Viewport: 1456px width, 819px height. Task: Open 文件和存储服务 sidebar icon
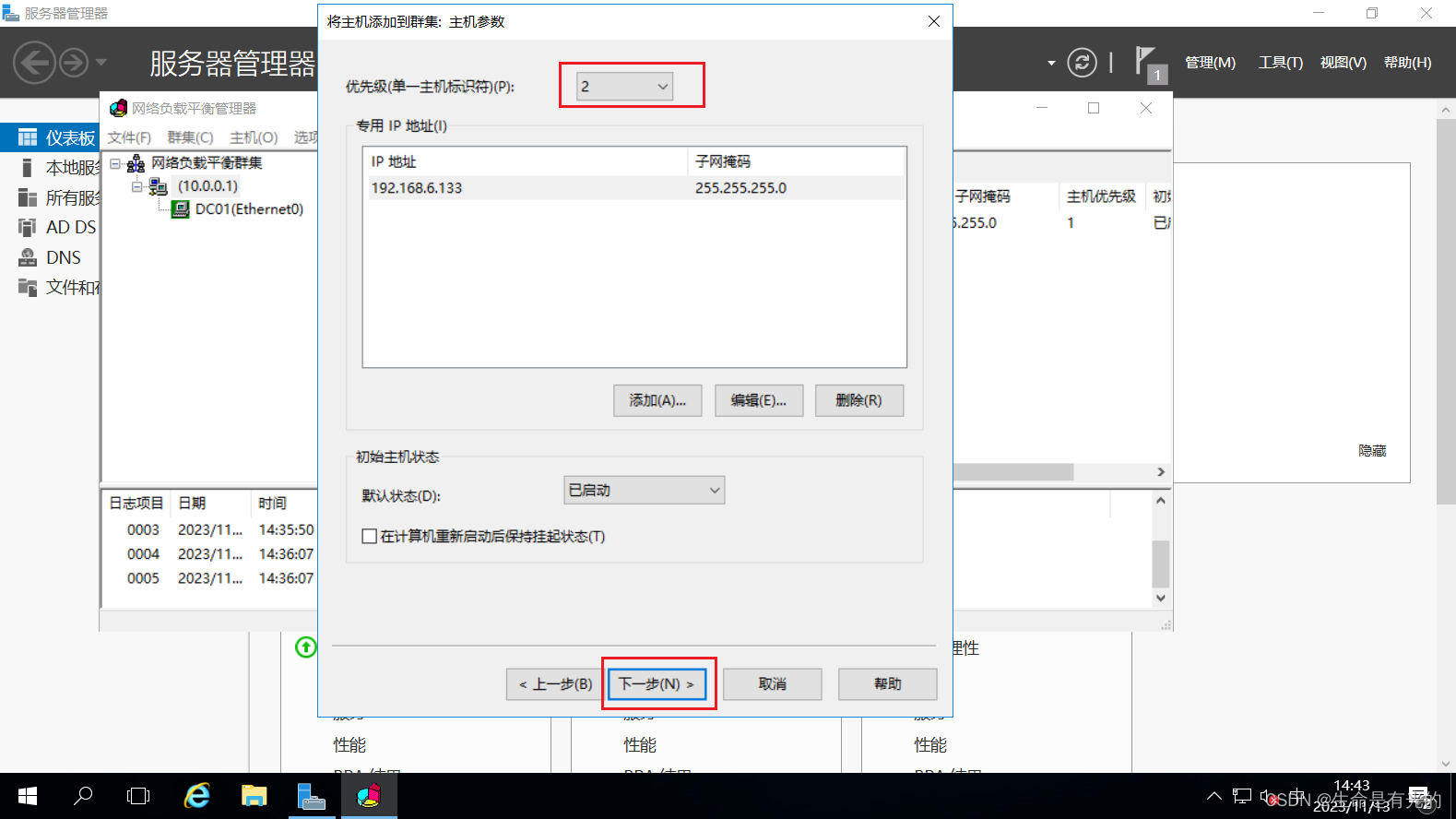[x=27, y=287]
